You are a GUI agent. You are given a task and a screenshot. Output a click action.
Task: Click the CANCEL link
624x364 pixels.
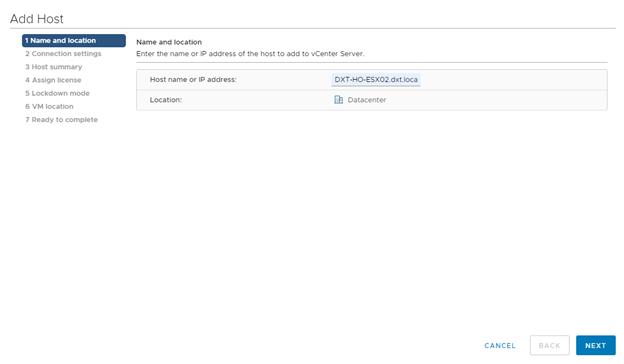coord(499,346)
